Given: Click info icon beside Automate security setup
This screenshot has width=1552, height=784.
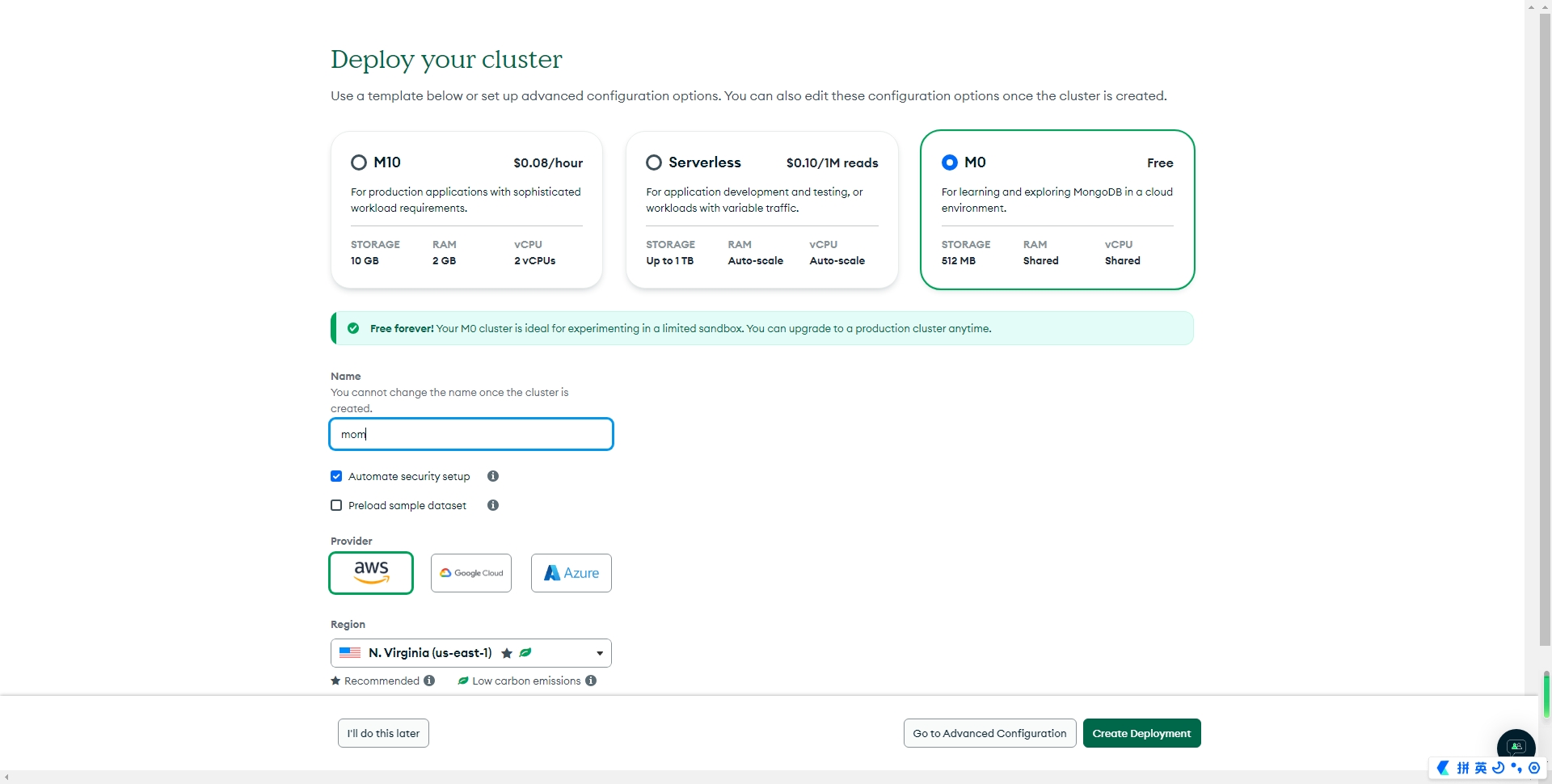Looking at the screenshot, I should [493, 476].
